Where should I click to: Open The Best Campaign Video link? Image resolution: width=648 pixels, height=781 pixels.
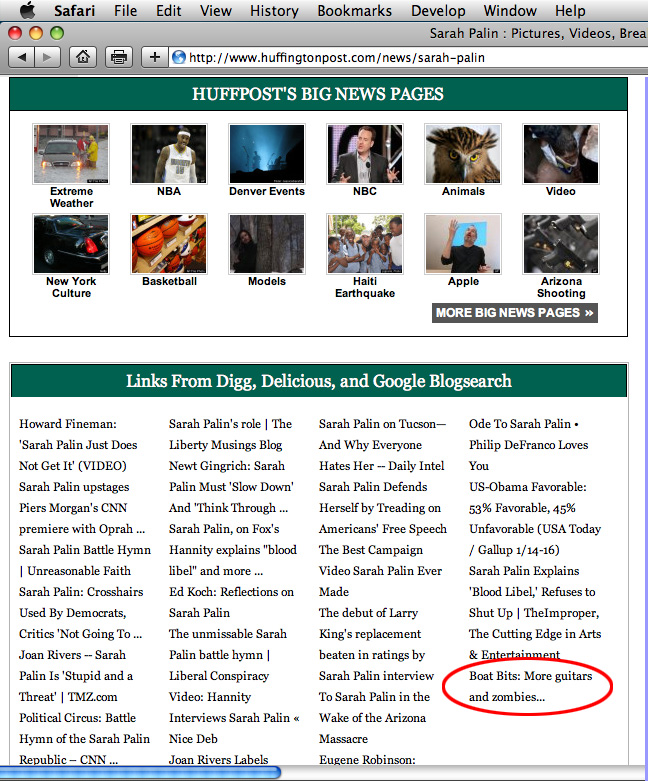(380, 571)
